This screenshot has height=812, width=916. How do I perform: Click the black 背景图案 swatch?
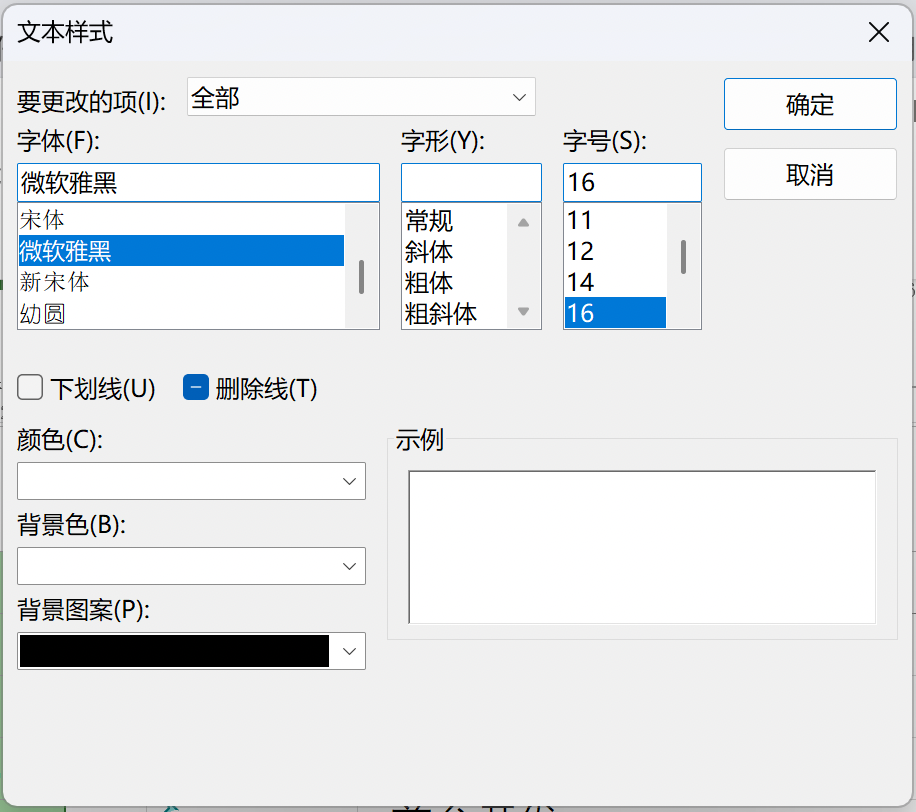point(175,651)
